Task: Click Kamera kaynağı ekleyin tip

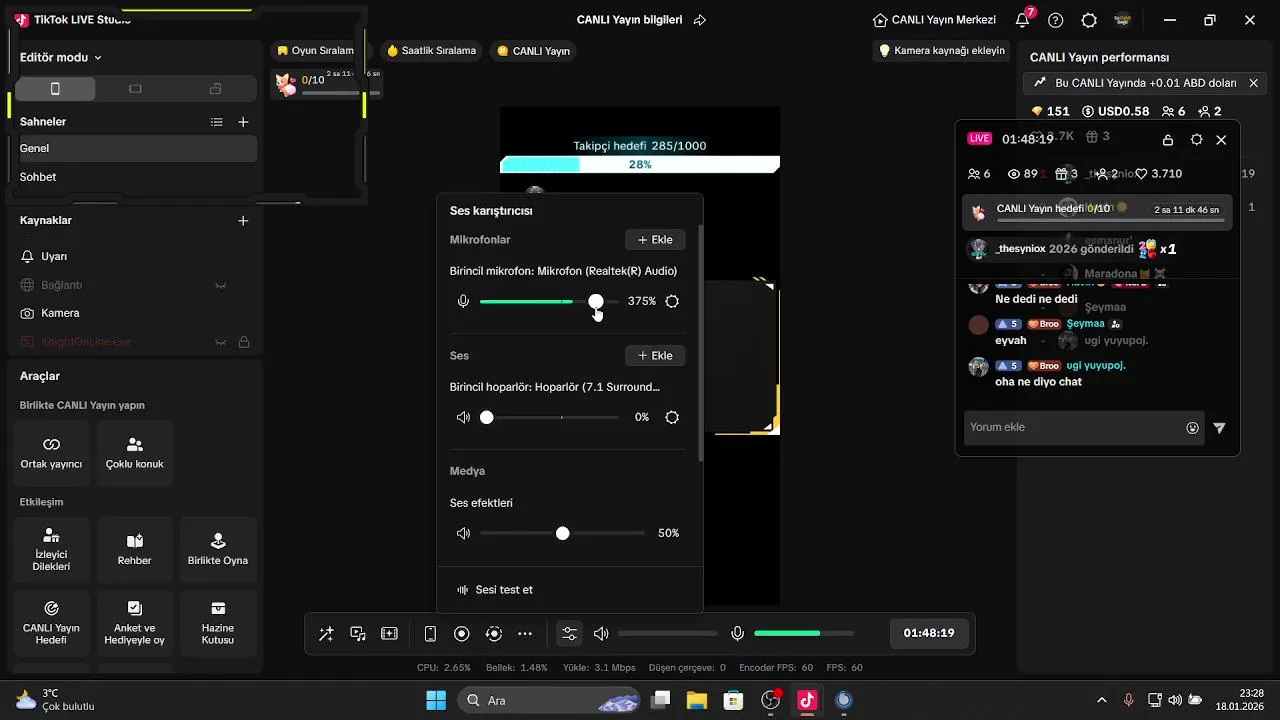Action: click(941, 50)
